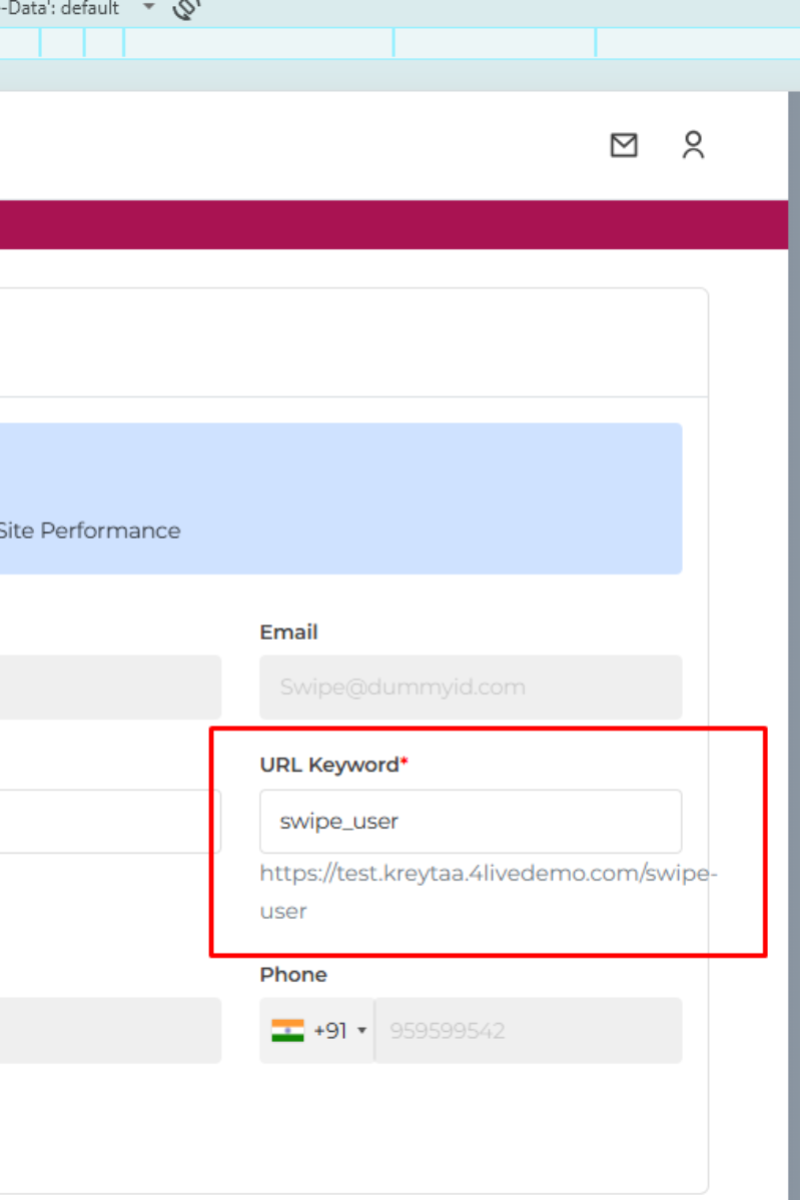Viewport: 800px width, 1200px height.
Task: Click the Email label
Action: coord(288,632)
